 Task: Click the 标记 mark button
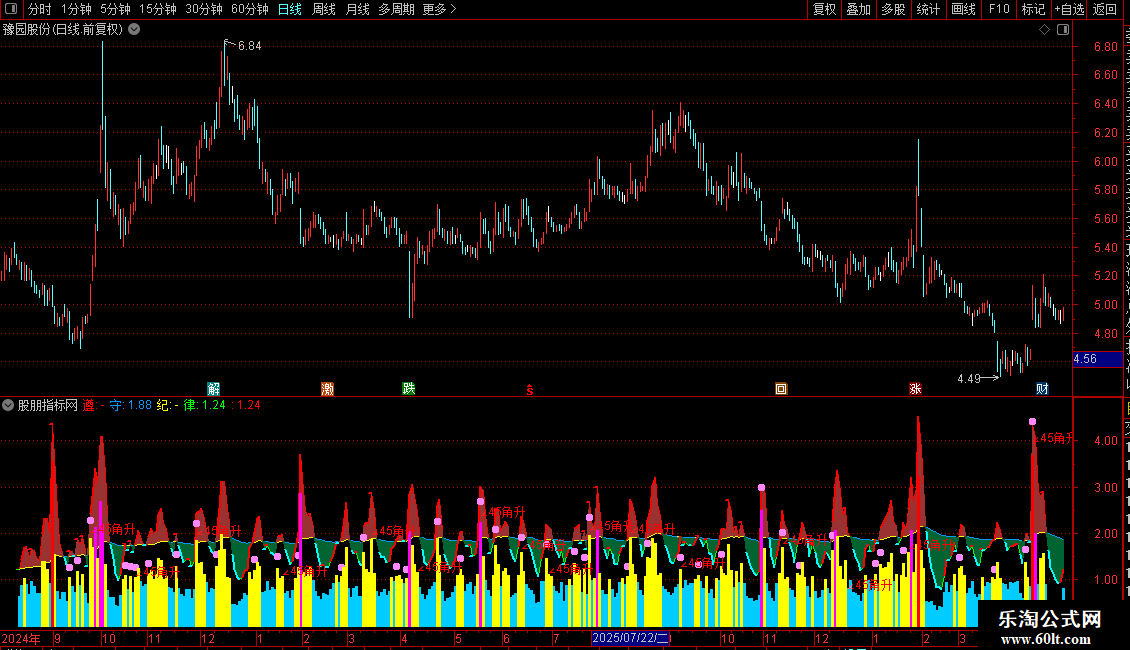pos(1033,9)
